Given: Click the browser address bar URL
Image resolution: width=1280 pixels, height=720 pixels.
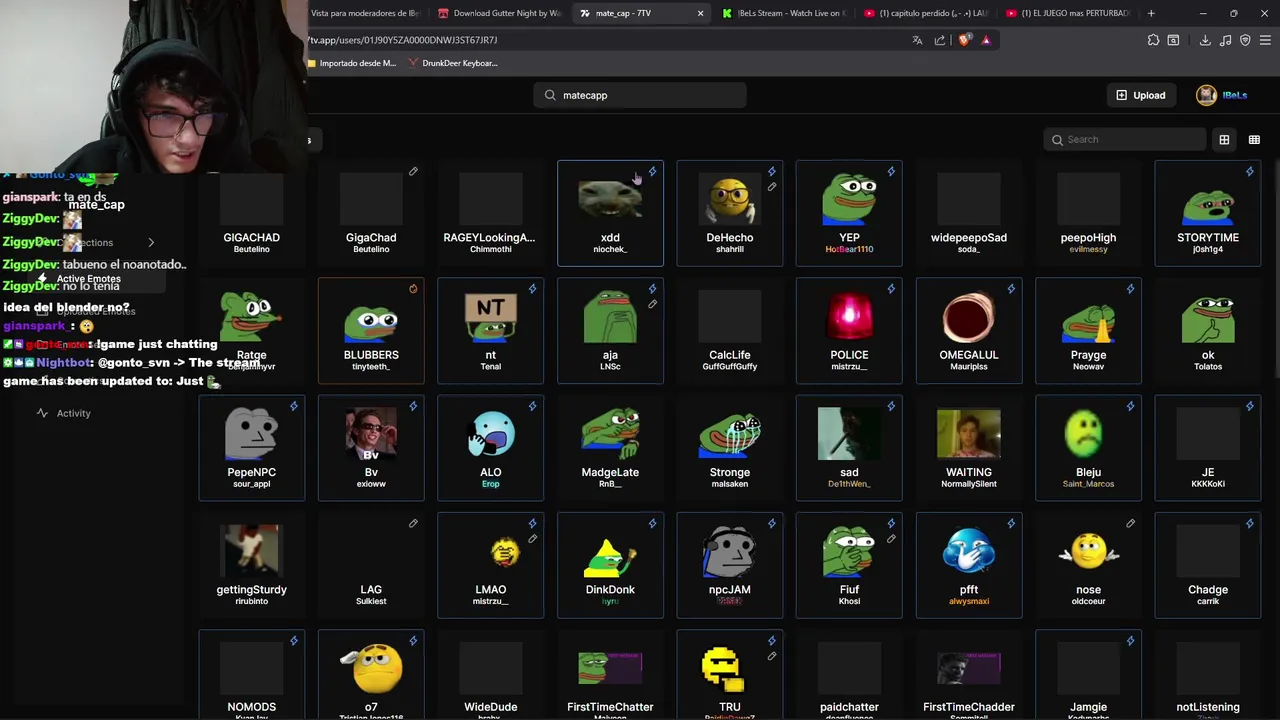Looking at the screenshot, I should (x=403, y=40).
